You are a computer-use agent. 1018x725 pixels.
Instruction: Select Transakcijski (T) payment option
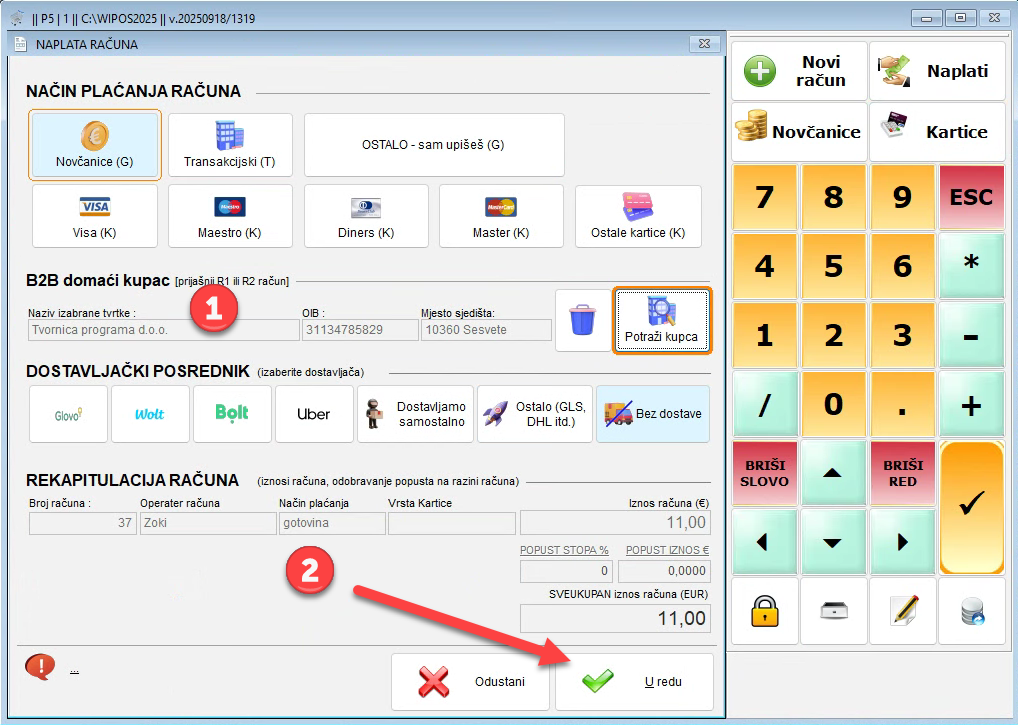[230, 145]
